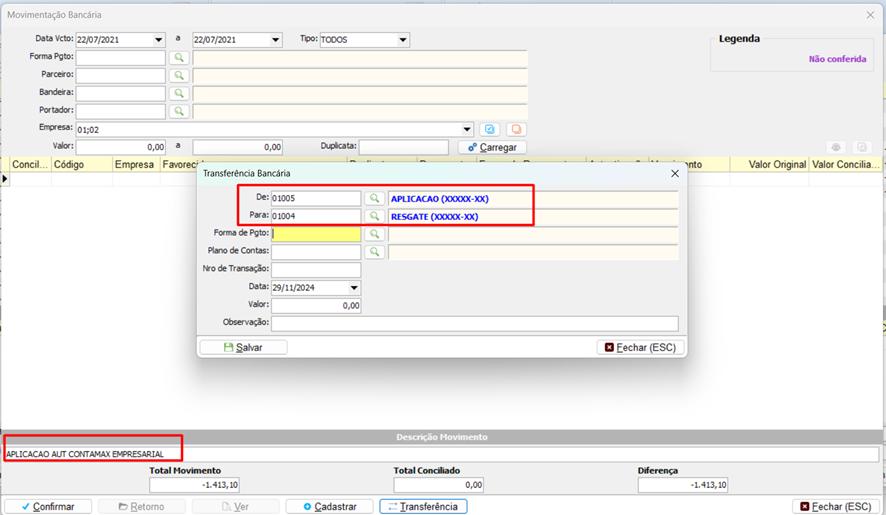886x515 pixels.
Task: Expand the start Data Vcto date dropdown
Action: pos(158,40)
